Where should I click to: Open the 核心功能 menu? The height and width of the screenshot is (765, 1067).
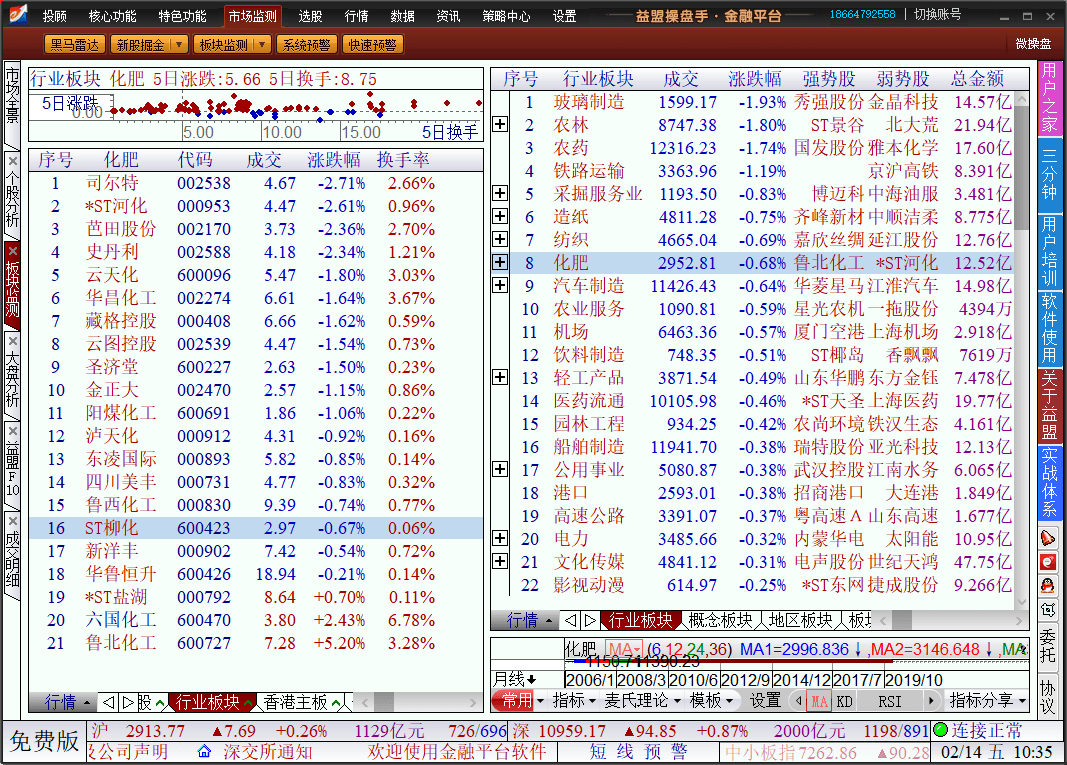tap(112, 16)
